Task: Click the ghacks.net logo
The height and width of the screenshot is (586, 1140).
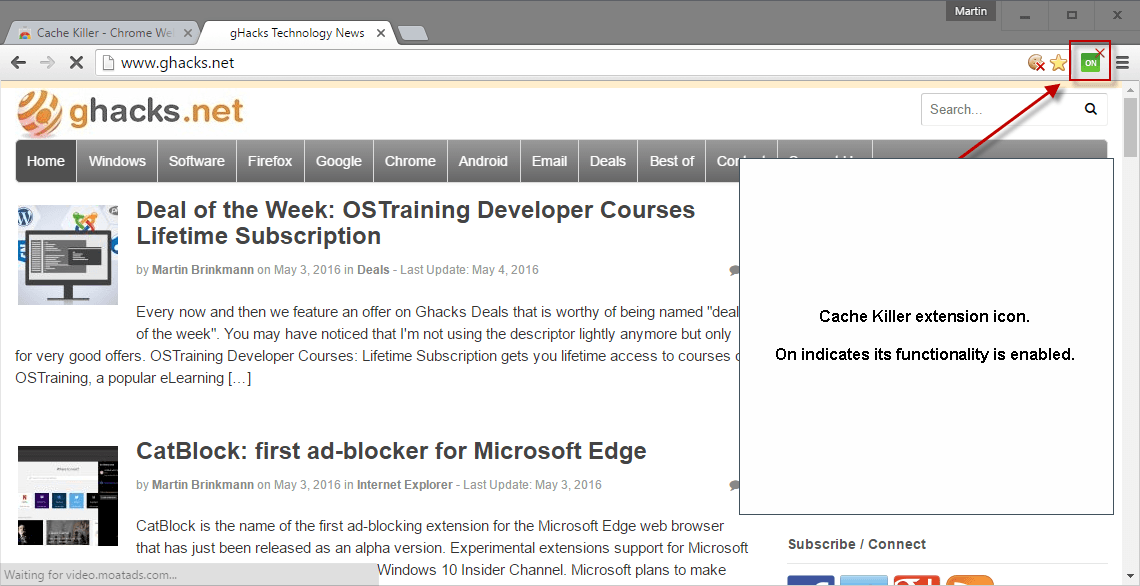Action: coord(130,113)
